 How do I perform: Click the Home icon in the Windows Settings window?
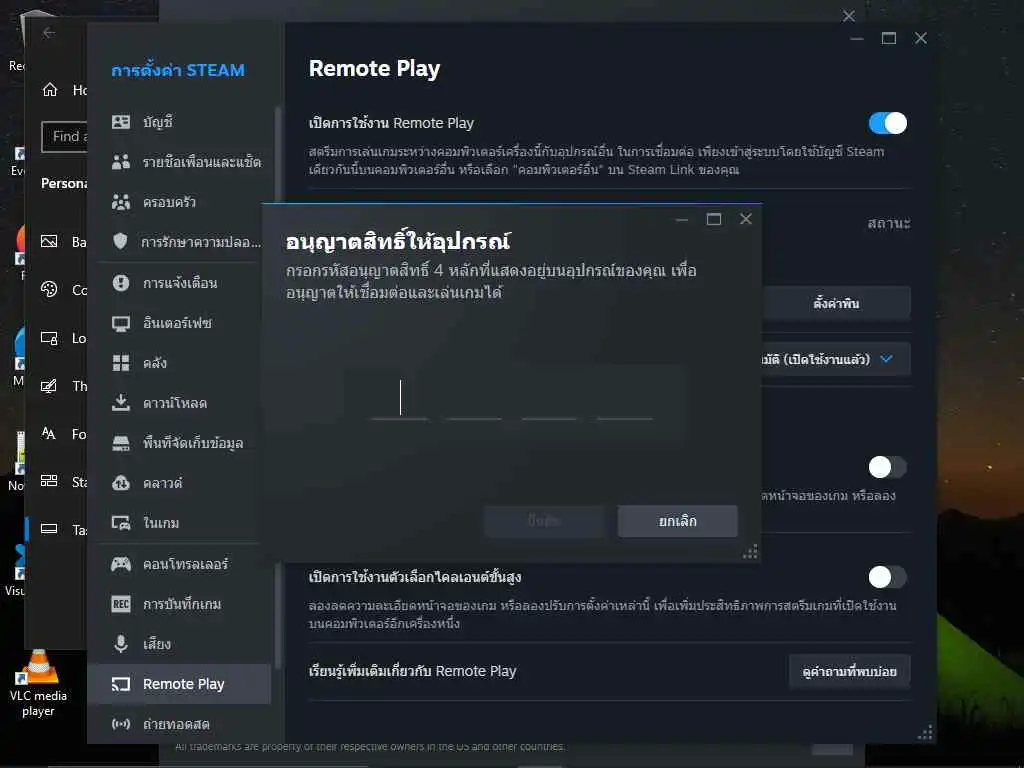coord(50,89)
